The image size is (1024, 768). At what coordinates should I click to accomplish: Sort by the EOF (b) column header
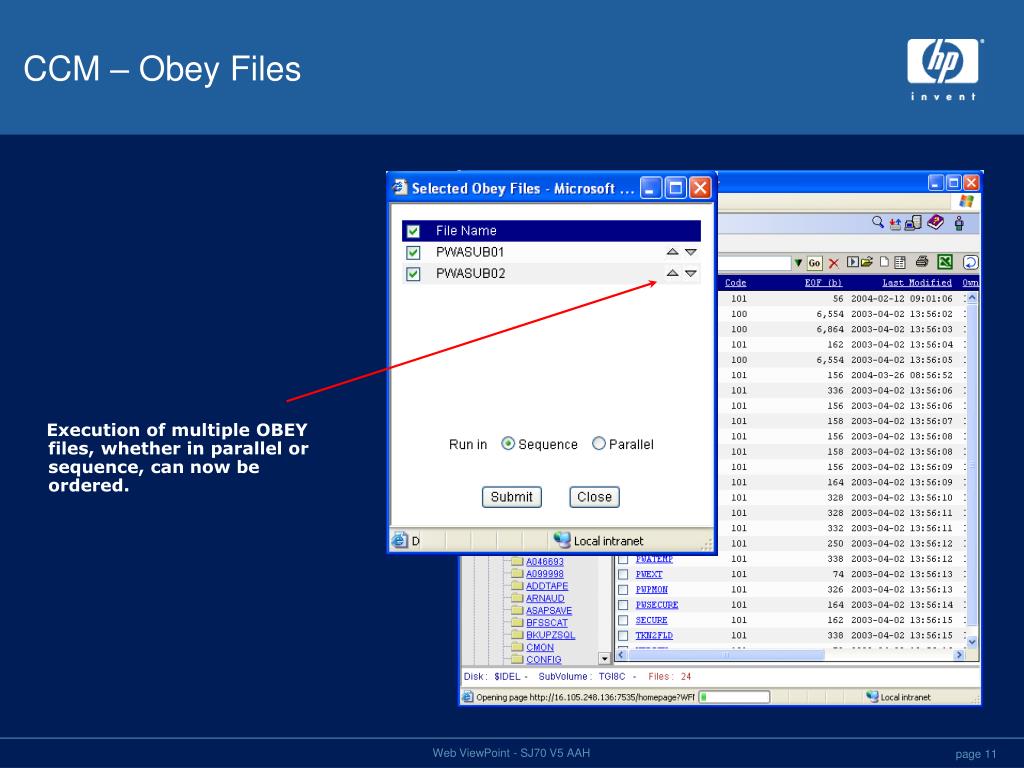823,283
